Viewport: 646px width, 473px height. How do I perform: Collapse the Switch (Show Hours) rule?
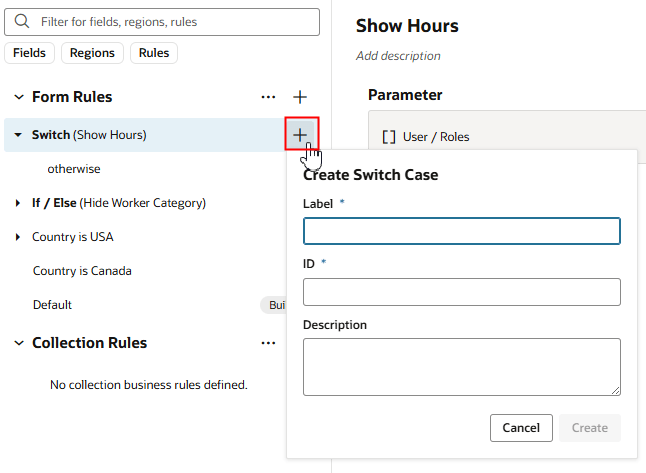18,135
